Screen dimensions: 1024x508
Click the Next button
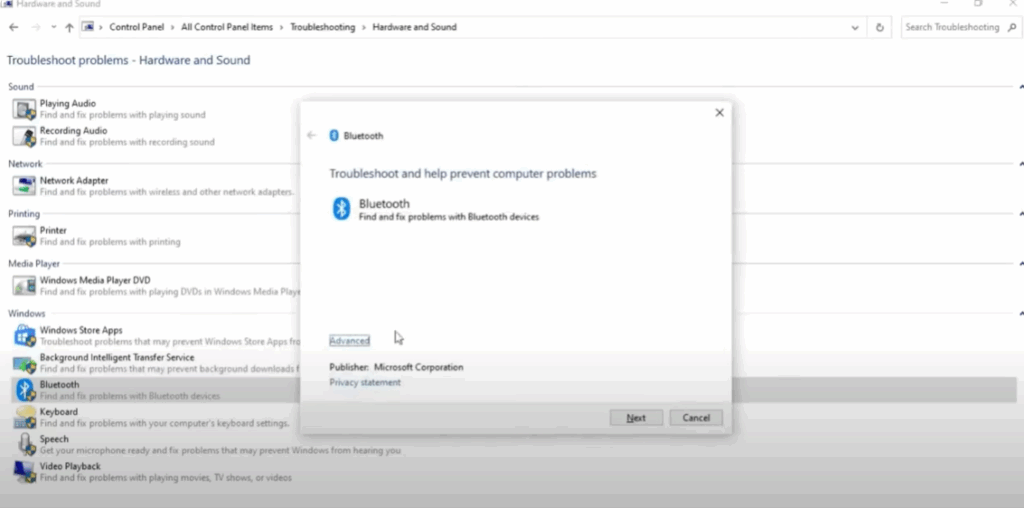point(636,418)
